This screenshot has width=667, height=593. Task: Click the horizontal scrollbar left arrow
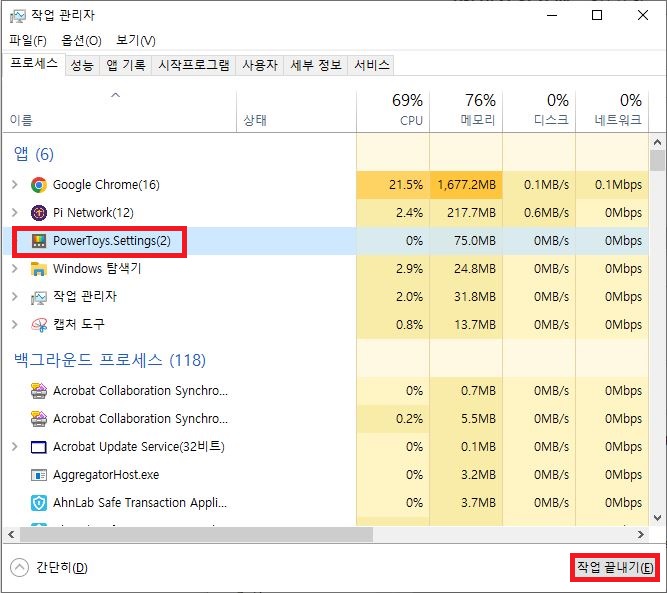[11, 535]
